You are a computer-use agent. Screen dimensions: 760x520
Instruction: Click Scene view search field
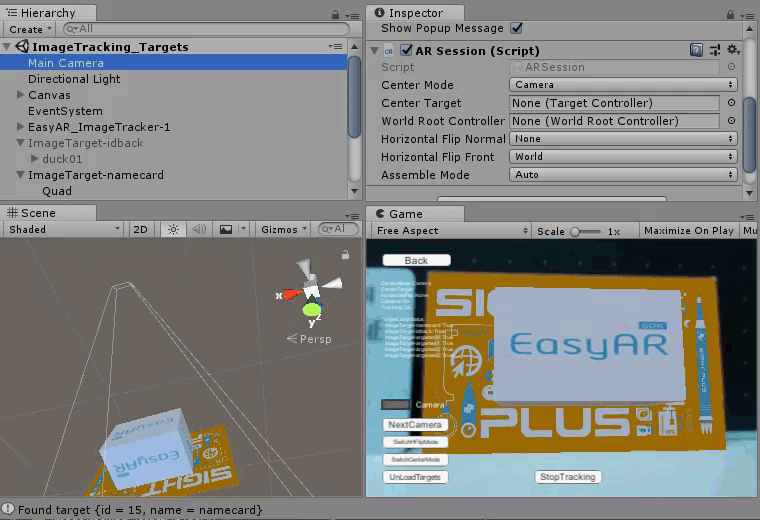[338, 229]
